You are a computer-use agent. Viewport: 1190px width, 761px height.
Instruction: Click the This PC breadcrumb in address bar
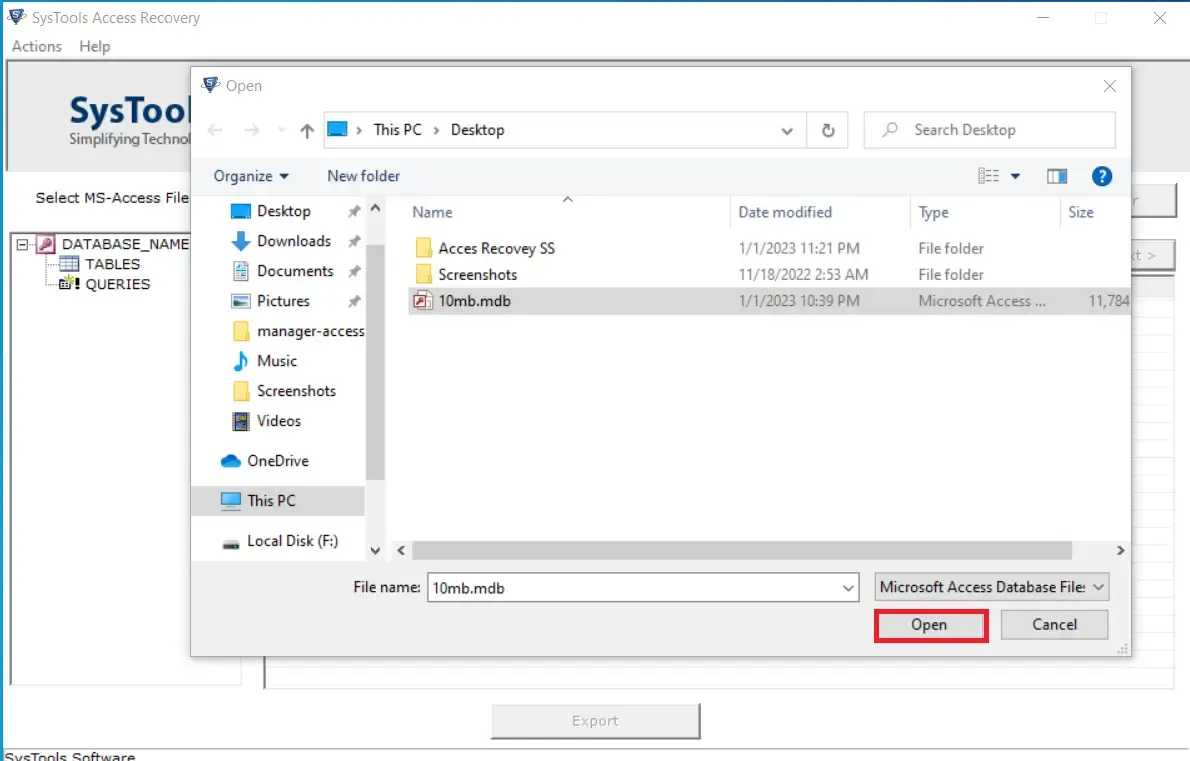pos(397,130)
